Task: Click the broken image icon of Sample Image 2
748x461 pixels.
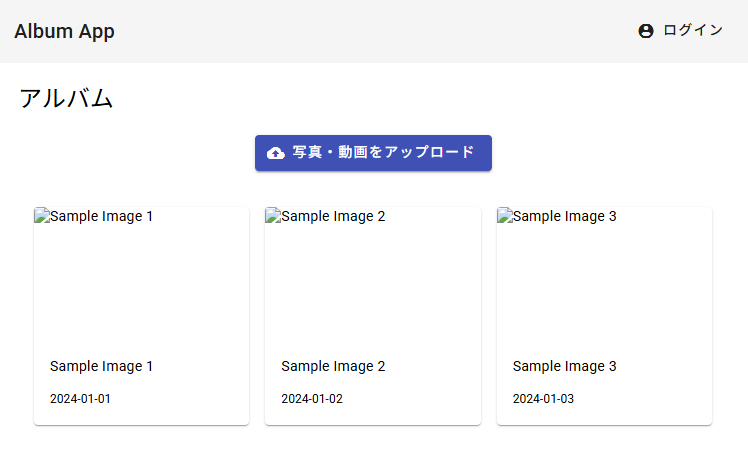Action: (x=272, y=215)
